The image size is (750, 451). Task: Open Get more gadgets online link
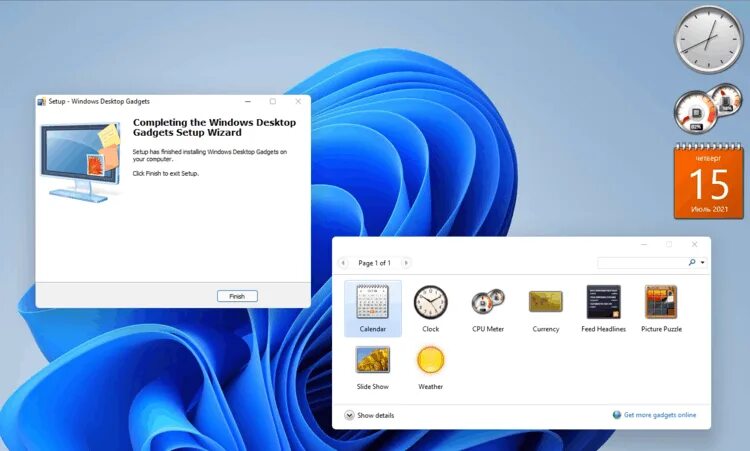(660, 415)
